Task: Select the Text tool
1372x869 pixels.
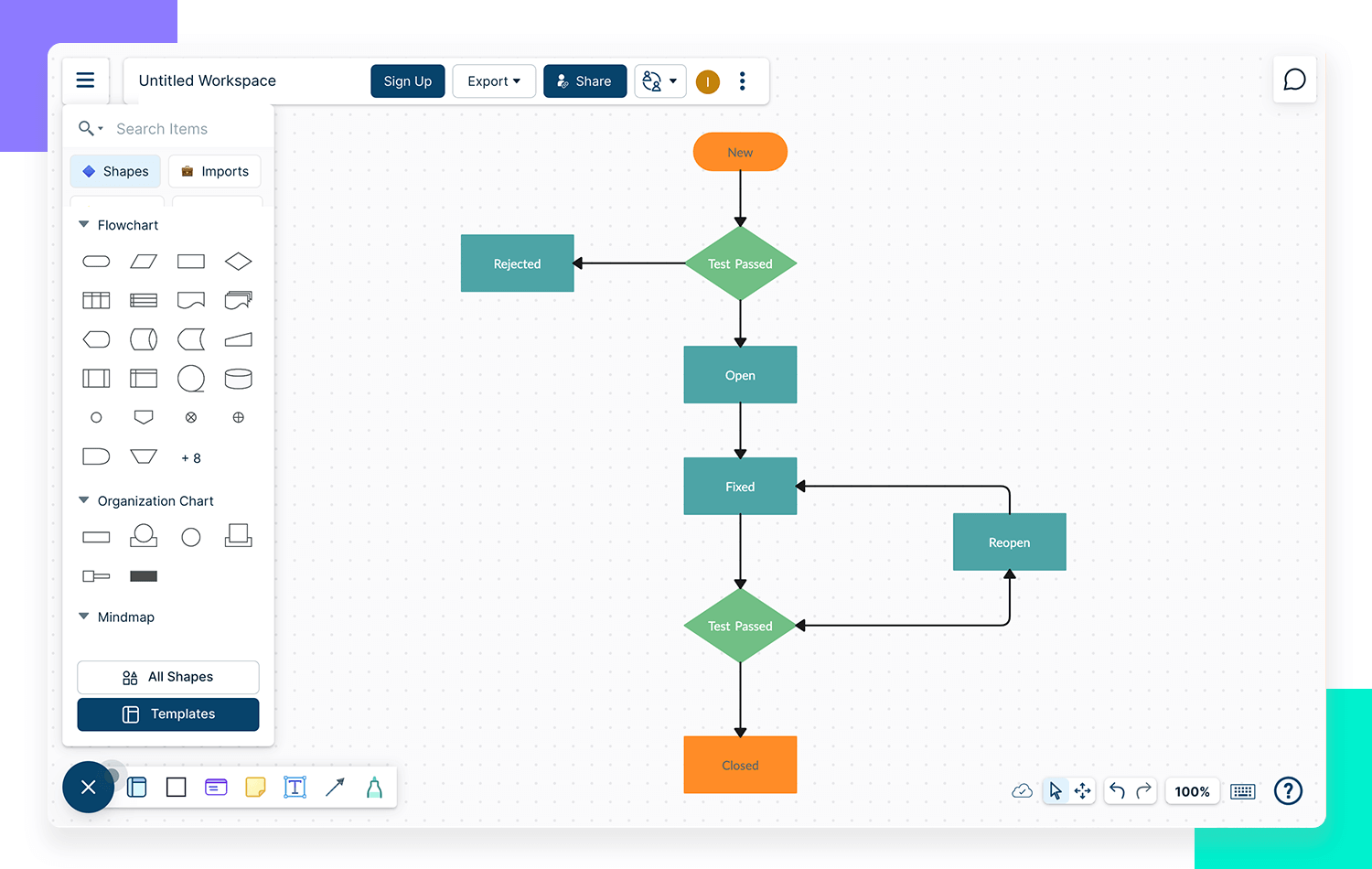Action: (x=295, y=787)
